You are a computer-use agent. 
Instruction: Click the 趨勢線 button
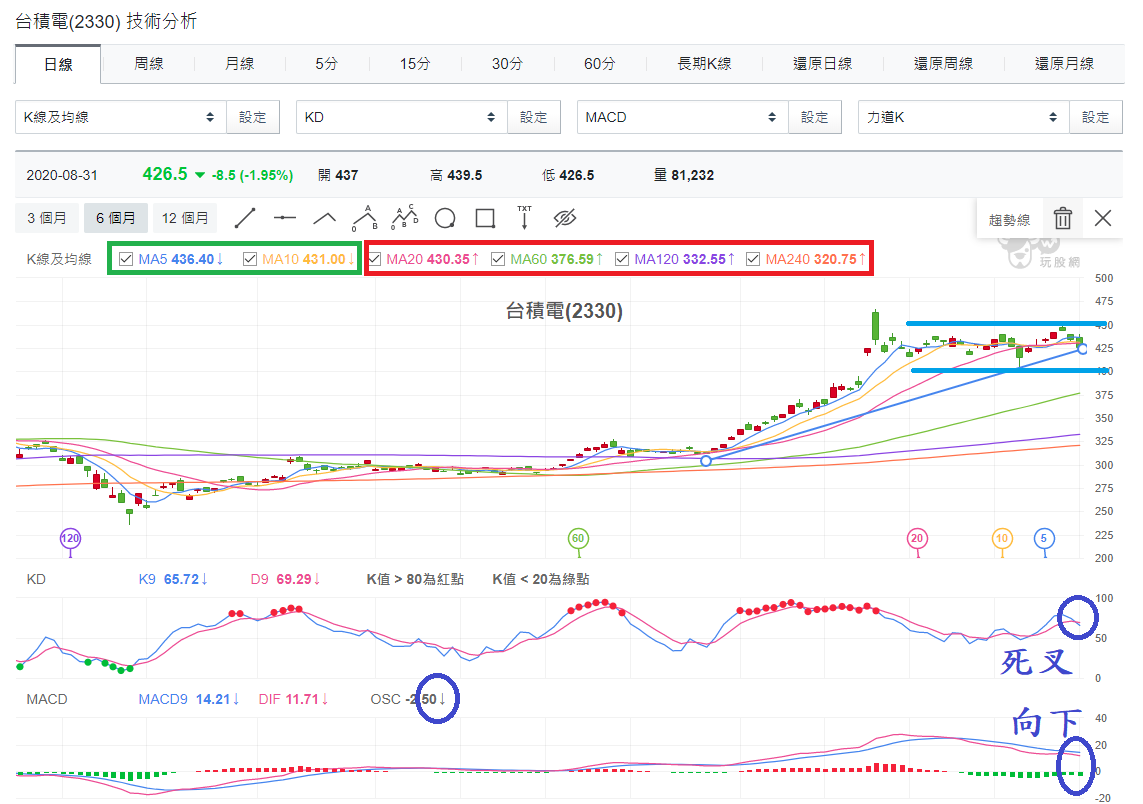tap(1010, 220)
